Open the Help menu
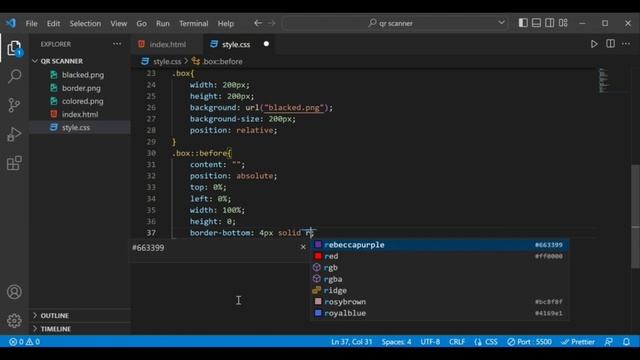Image resolution: width=640 pixels, height=360 pixels. [226, 23]
